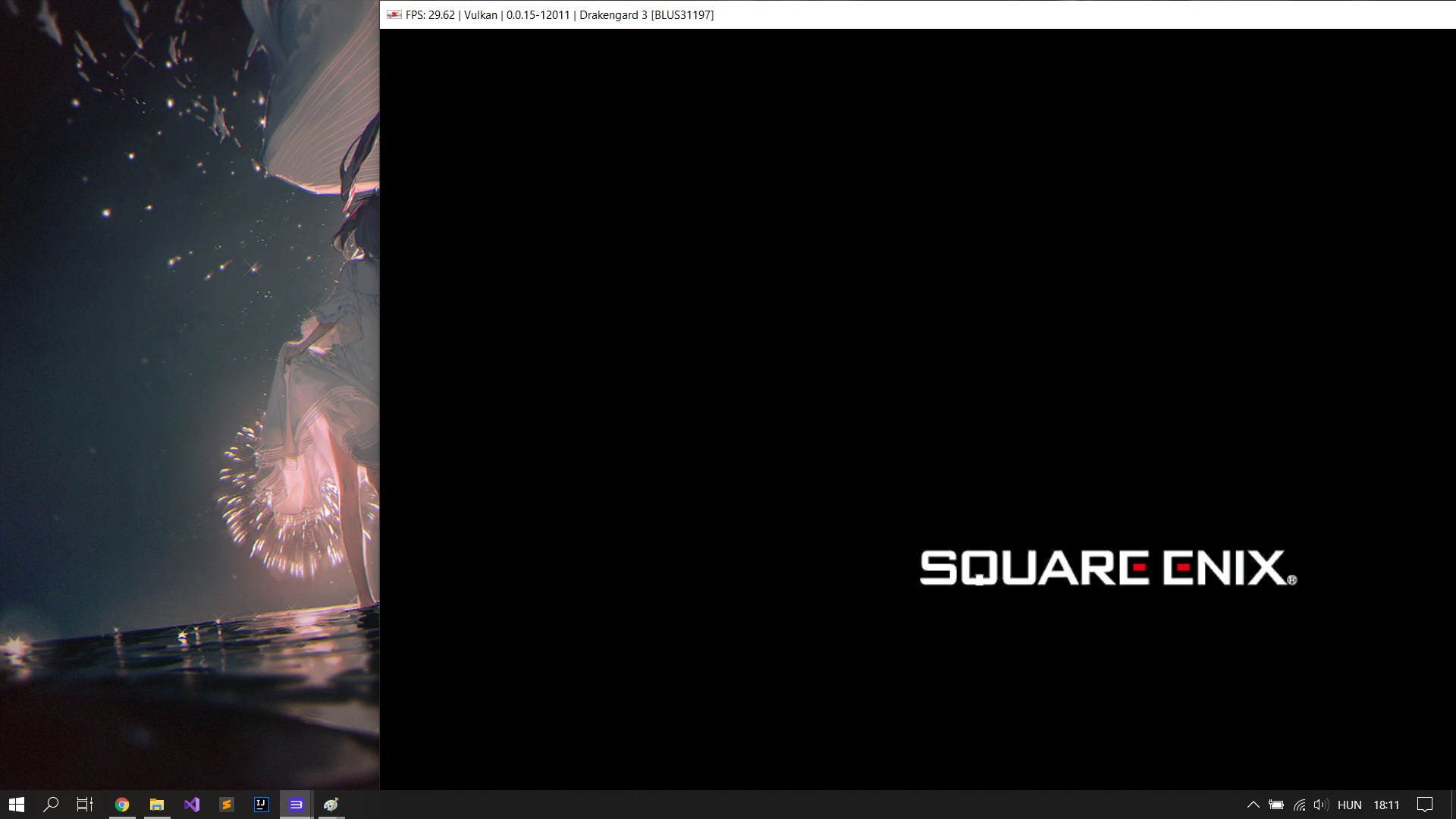Image resolution: width=1456 pixels, height=819 pixels.
Task: Click the show desktop strip at taskbar end
Action: (x=1453, y=805)
